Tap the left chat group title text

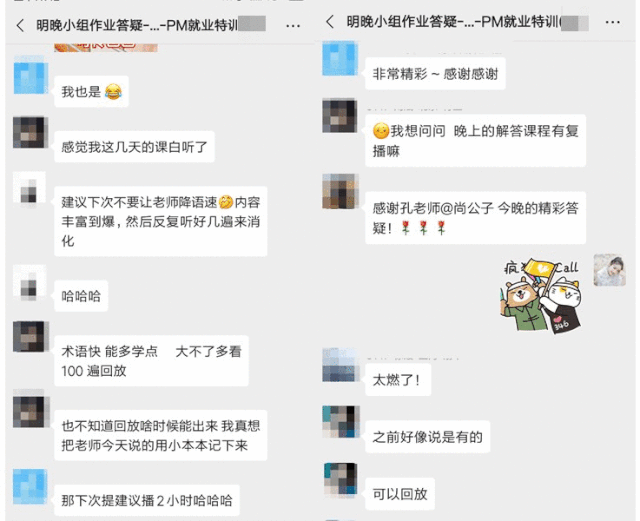pyautogui.click(x=137, y=26)
